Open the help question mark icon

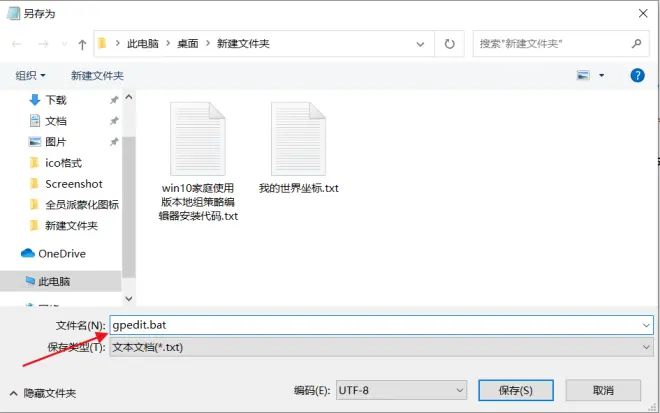tap(637, 75)
